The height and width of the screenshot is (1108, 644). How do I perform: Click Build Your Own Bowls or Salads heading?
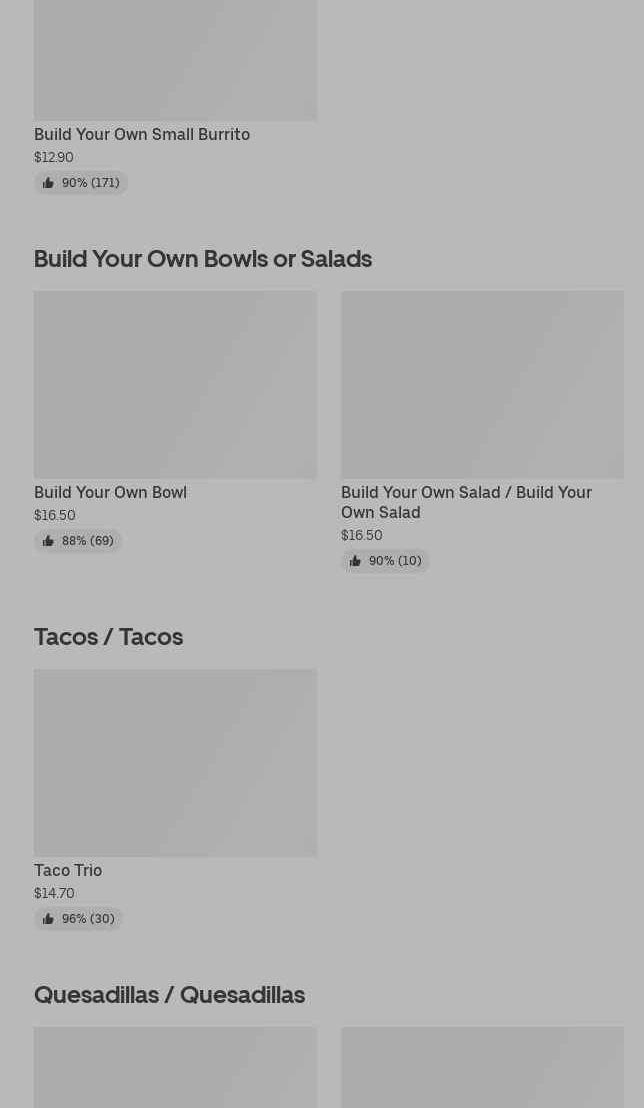point(203,259)
